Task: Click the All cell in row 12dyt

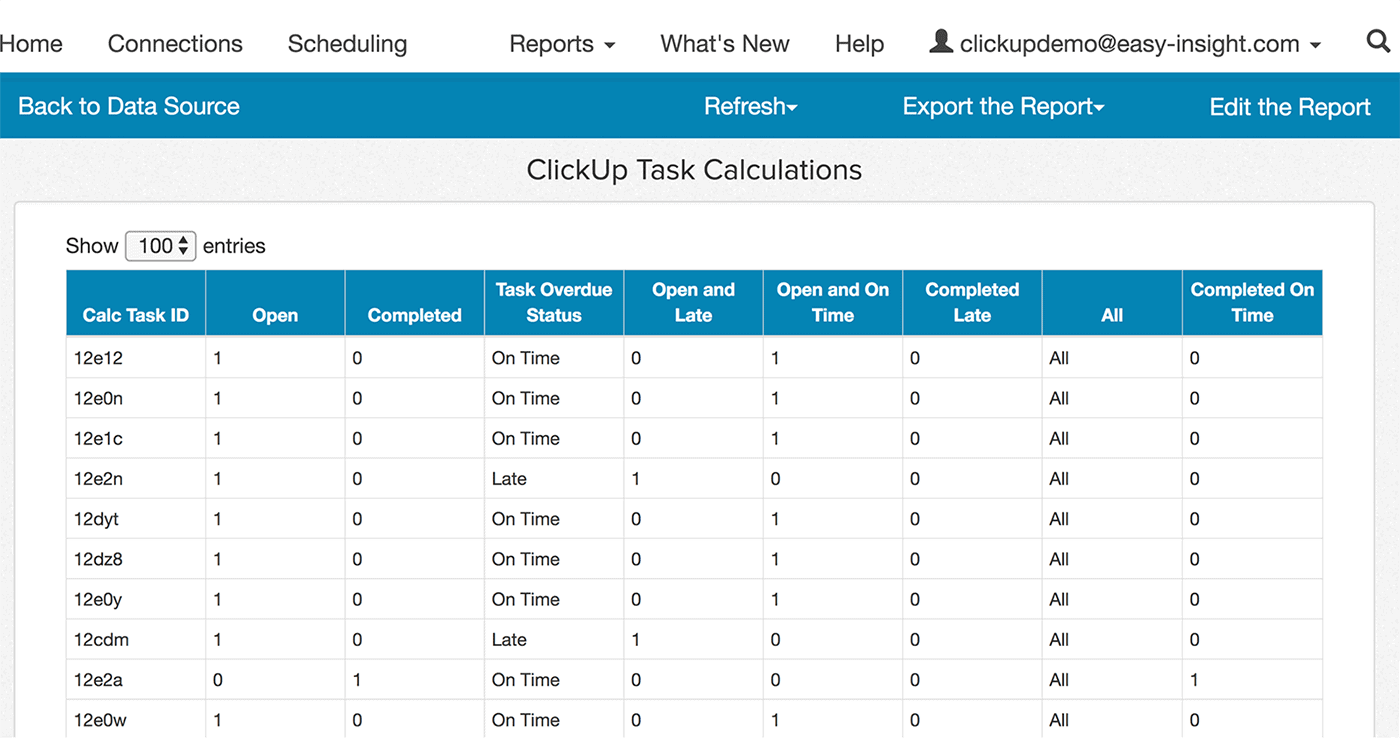Action: click(1059, 519)
